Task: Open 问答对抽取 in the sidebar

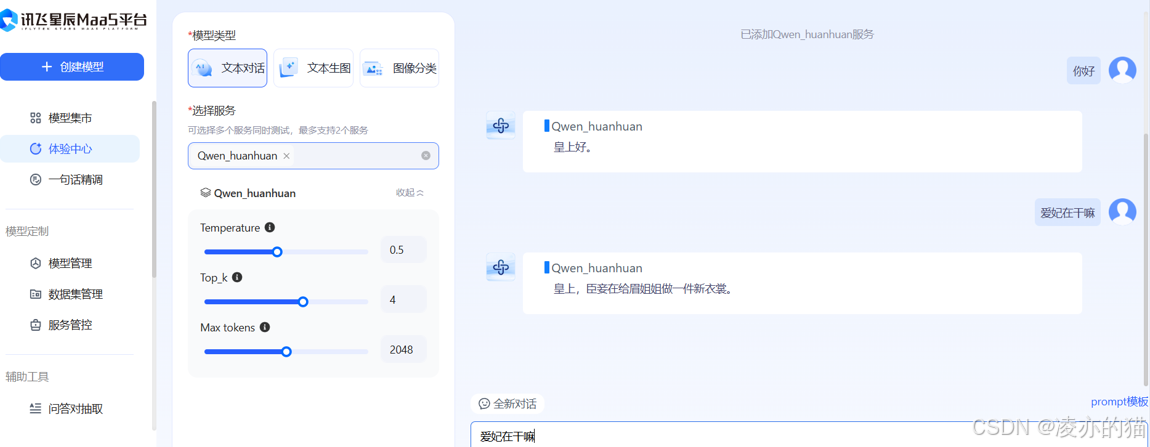Action: [x=70, y=409]
